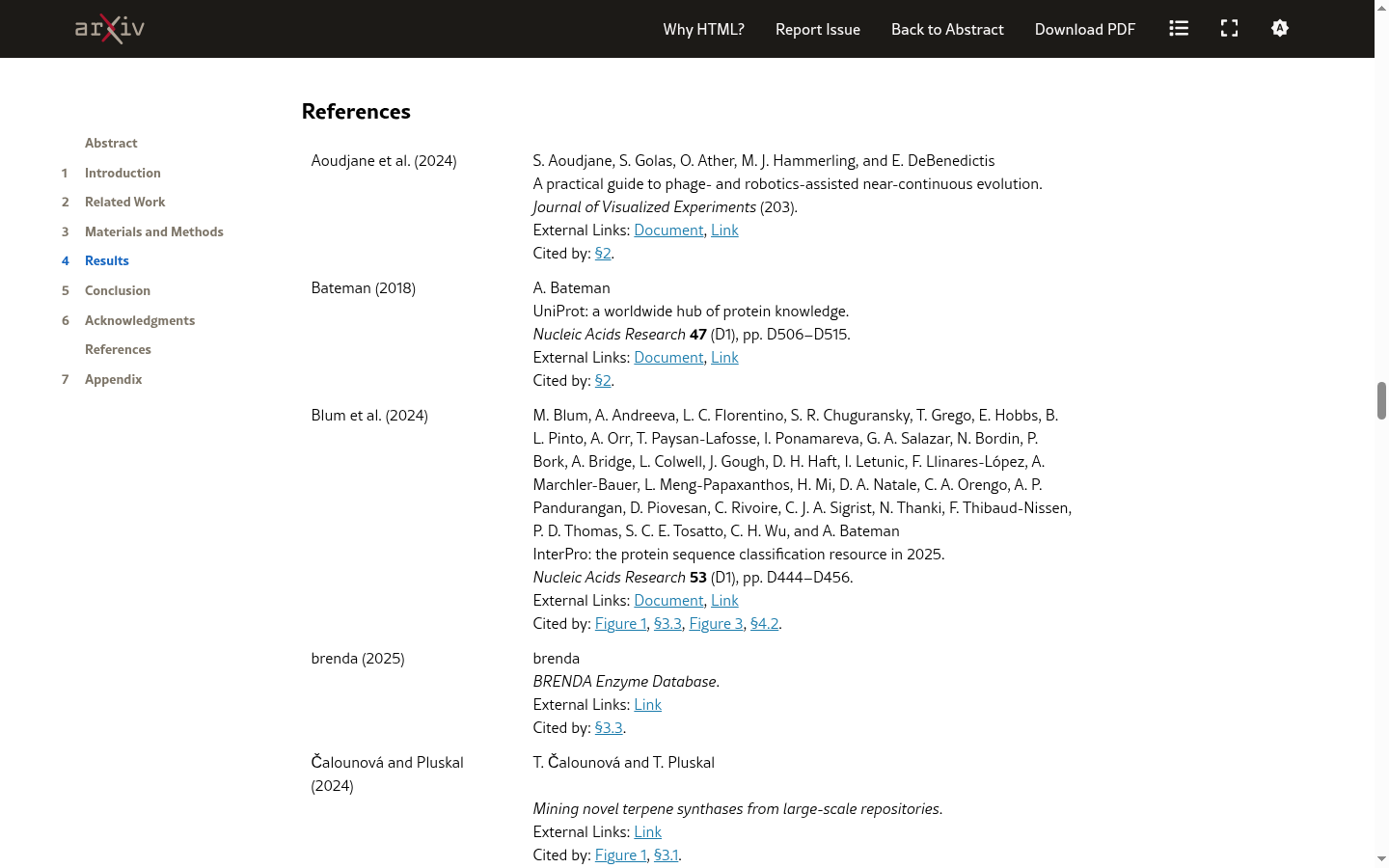The width and height of the screenshot is (1389, 868).
Task: Toggle the light/dark theme icon
Action: point(1280,29)
